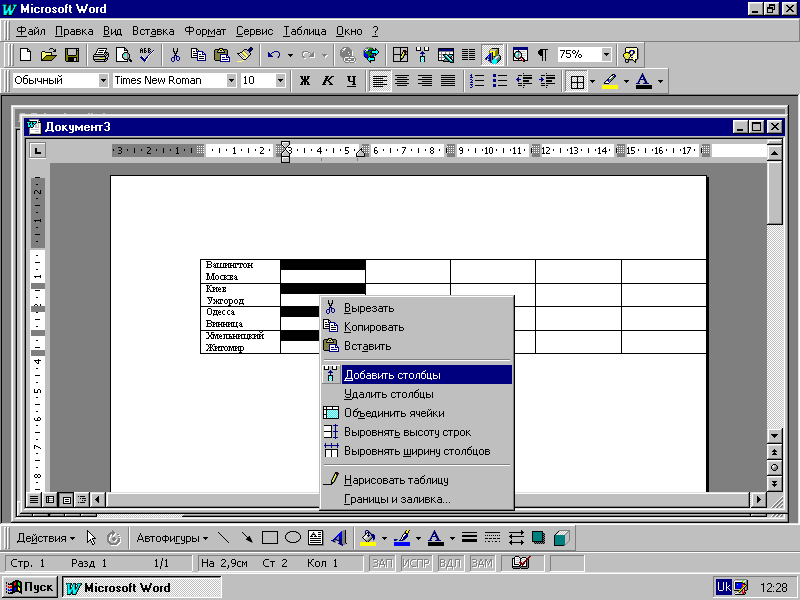Toggle Underline (Ч) formatting
Image resolution: width=800 pixels, height=600 pixels.
coord(351,81)
